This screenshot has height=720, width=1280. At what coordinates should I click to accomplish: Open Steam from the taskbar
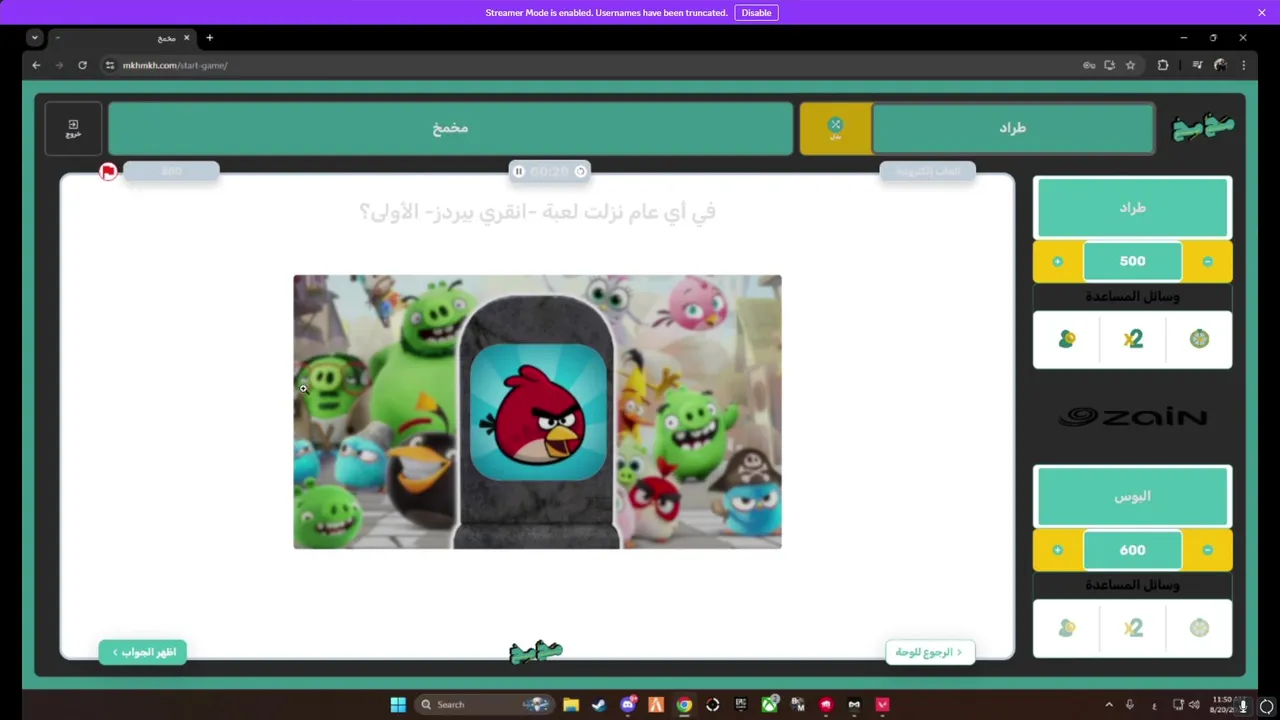tap(598, 704)
